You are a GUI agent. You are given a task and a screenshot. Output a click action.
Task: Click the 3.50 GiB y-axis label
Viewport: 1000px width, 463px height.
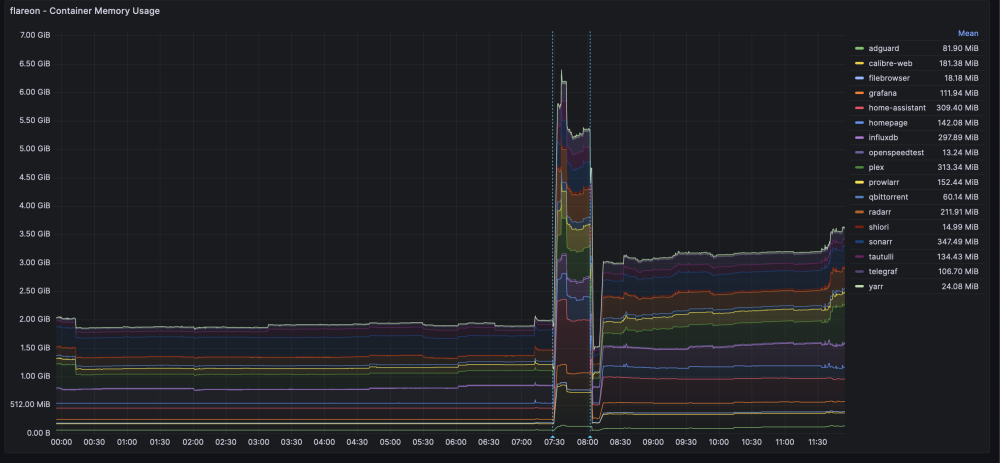pos(36,234)
